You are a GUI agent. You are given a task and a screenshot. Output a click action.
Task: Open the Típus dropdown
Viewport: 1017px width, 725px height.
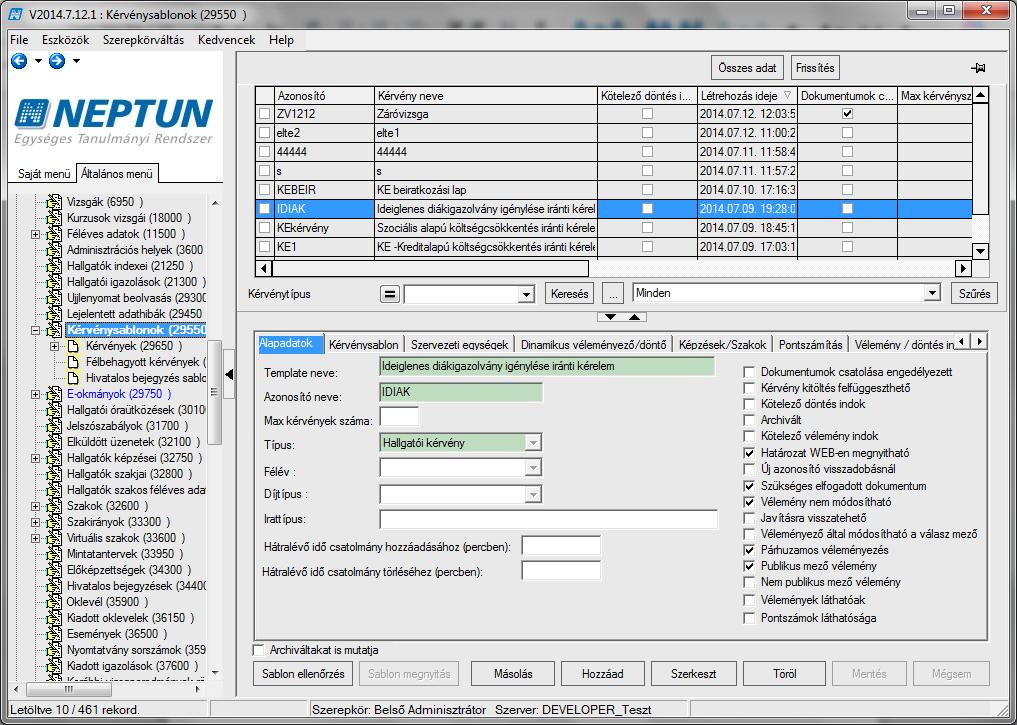[x=532, y=443]
